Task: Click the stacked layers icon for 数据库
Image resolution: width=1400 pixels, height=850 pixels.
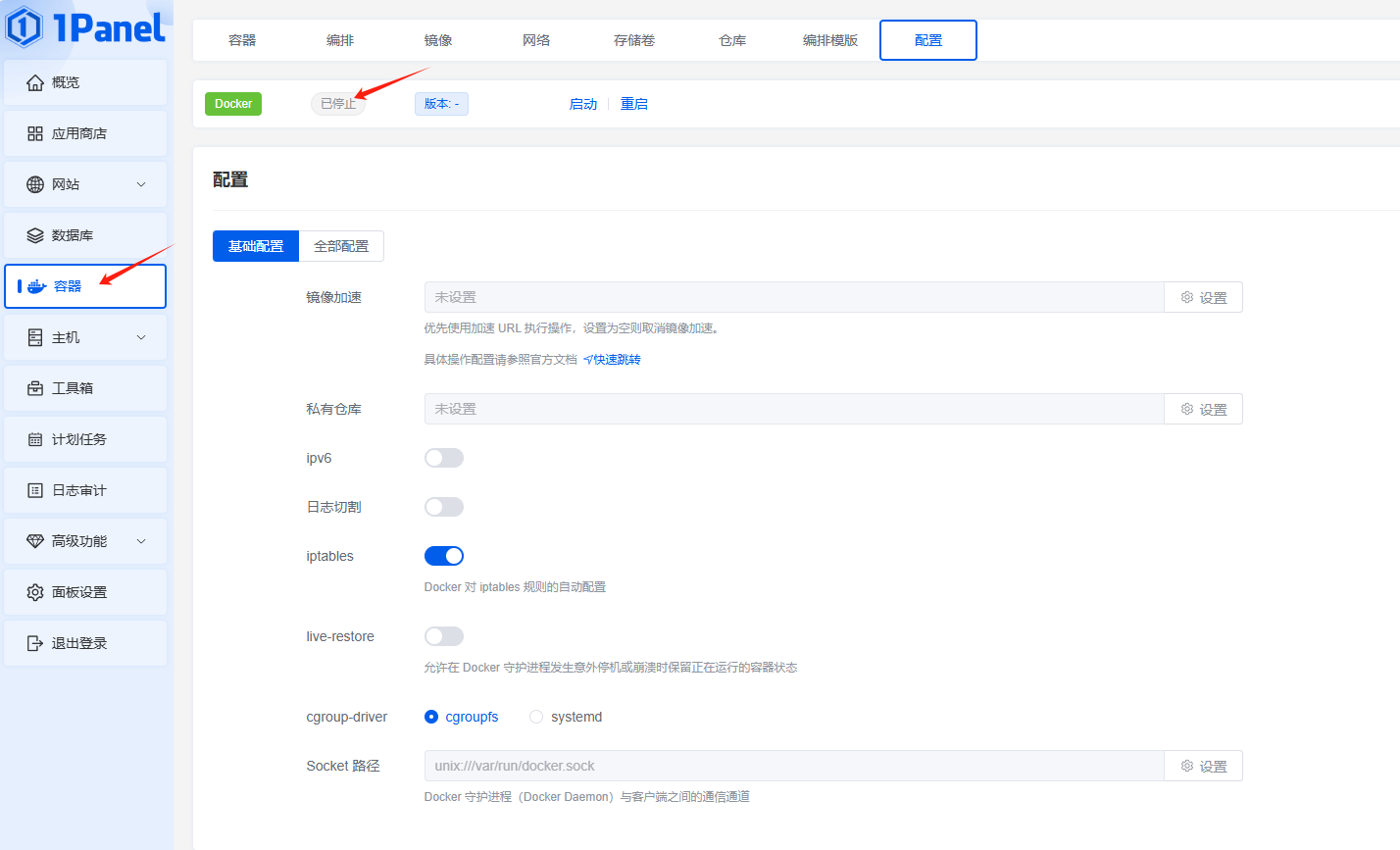Action: [35, 235]
